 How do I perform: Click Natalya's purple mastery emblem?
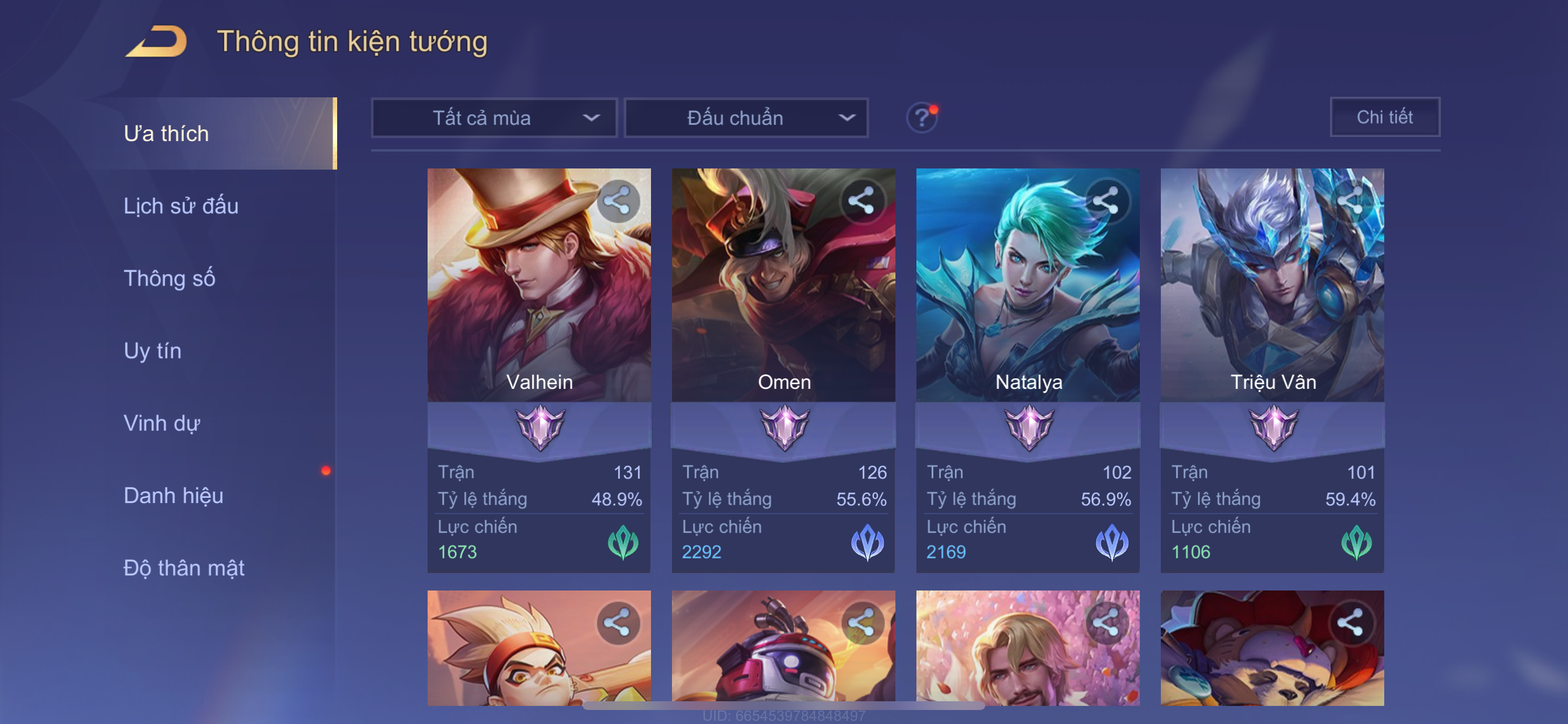[x=1028, y=427]
